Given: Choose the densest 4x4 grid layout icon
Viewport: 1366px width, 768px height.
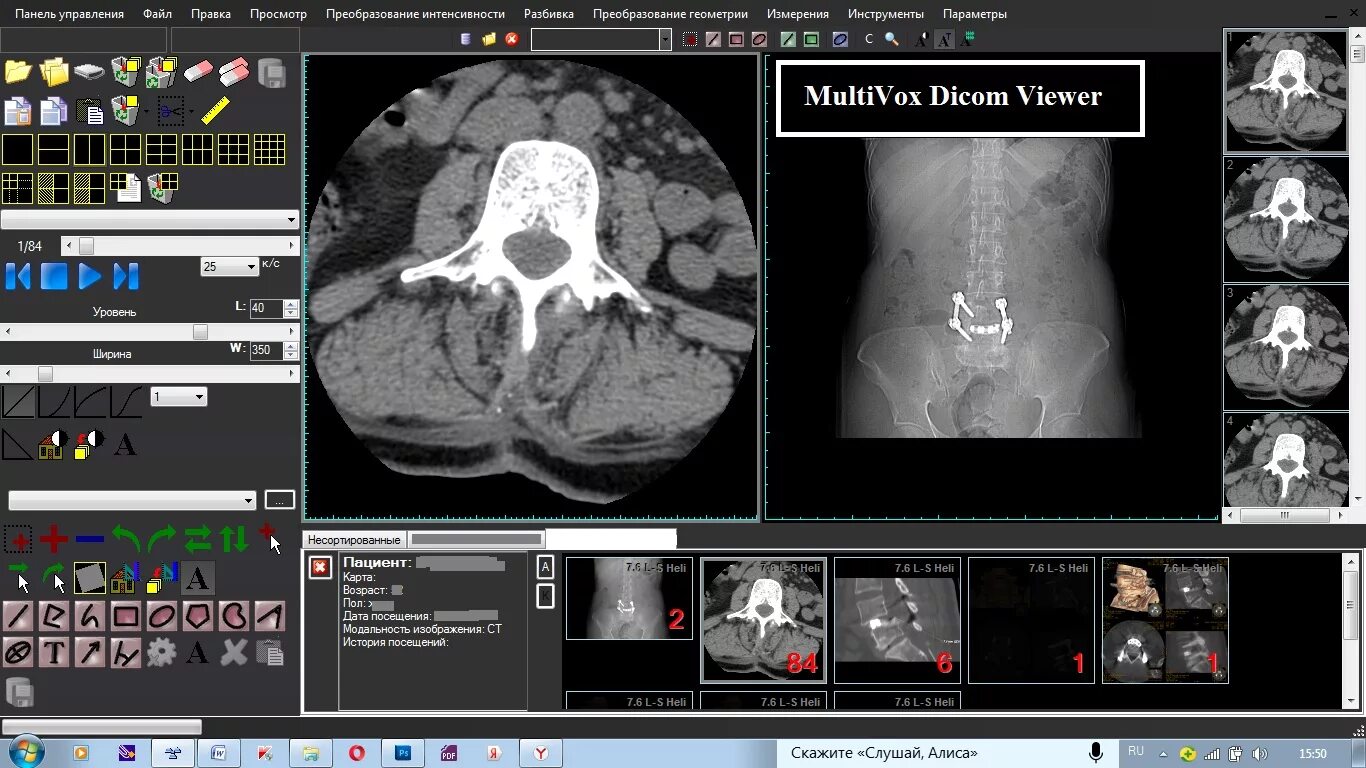Looking at the screenshot, I should click(270, 150).
